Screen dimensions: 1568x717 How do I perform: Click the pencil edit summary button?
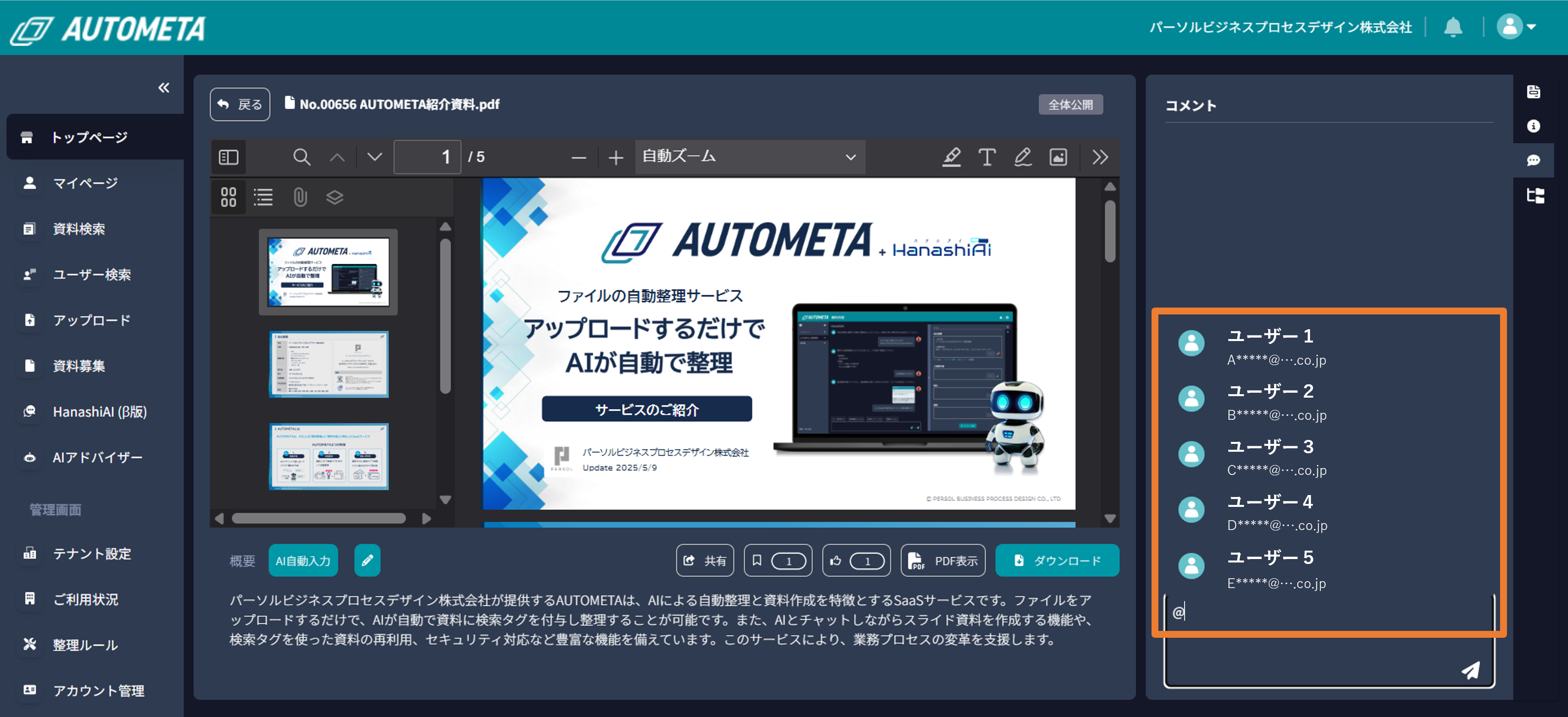point(367,560)
